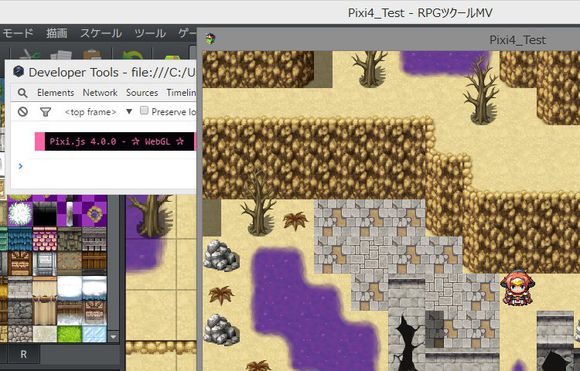Pick the brown wooden crate wall tile

20,264
